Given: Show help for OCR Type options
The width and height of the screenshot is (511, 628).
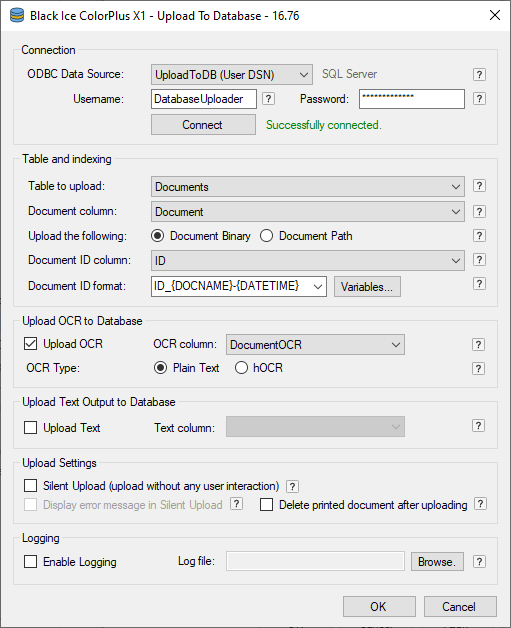Looking at the screenshot, I should tap(478, 368).
